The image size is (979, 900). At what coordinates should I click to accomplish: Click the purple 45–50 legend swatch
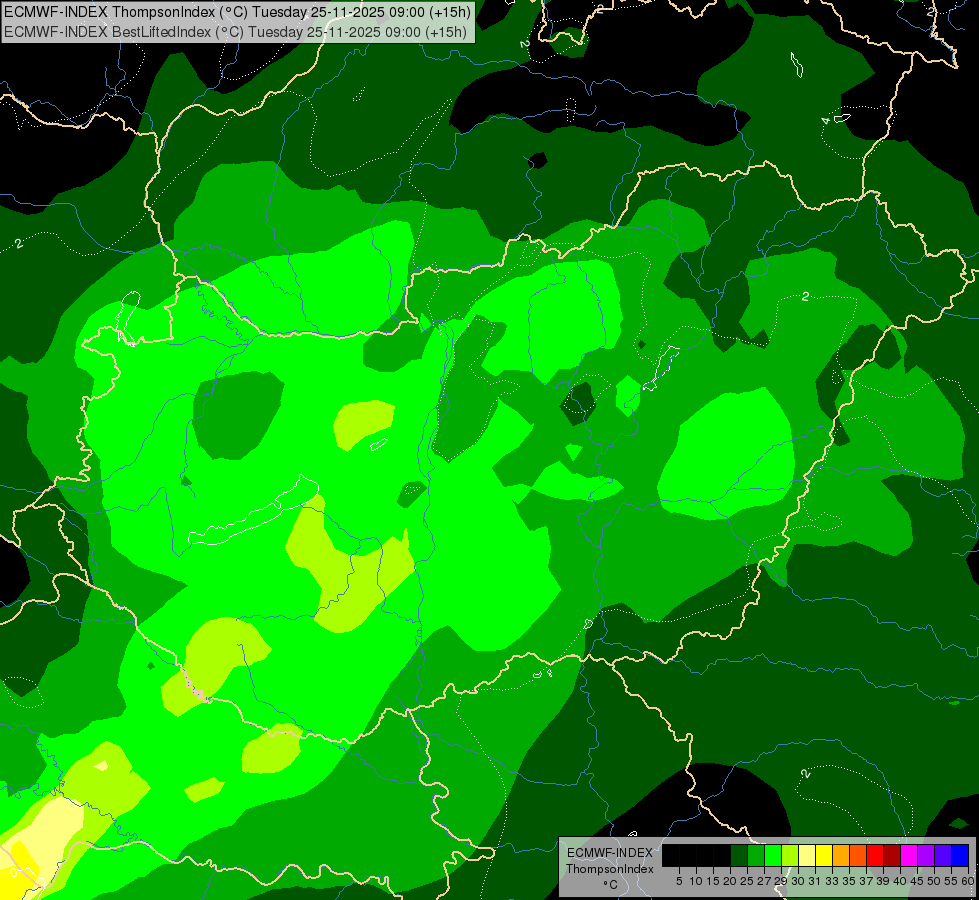pos(926,855)
